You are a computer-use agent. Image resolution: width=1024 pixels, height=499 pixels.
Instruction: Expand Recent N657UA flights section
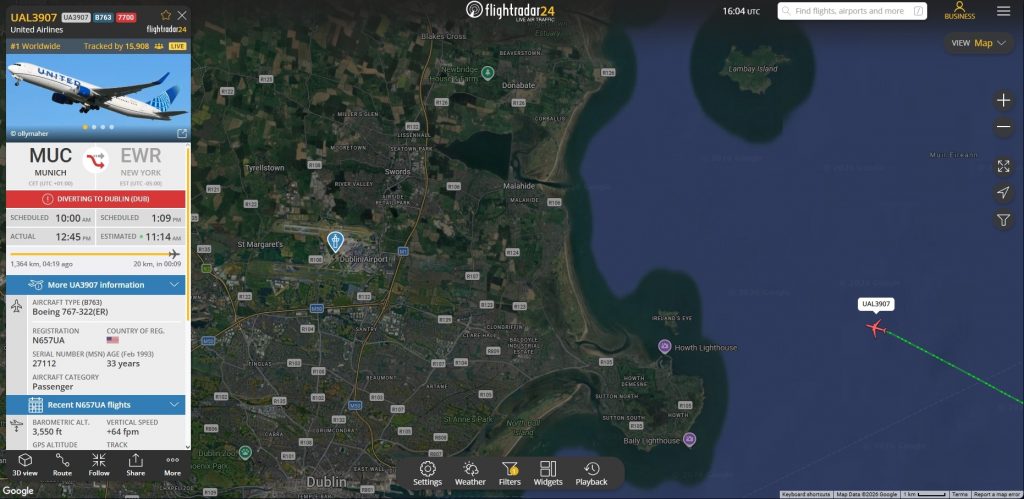(x=175, y=404)
